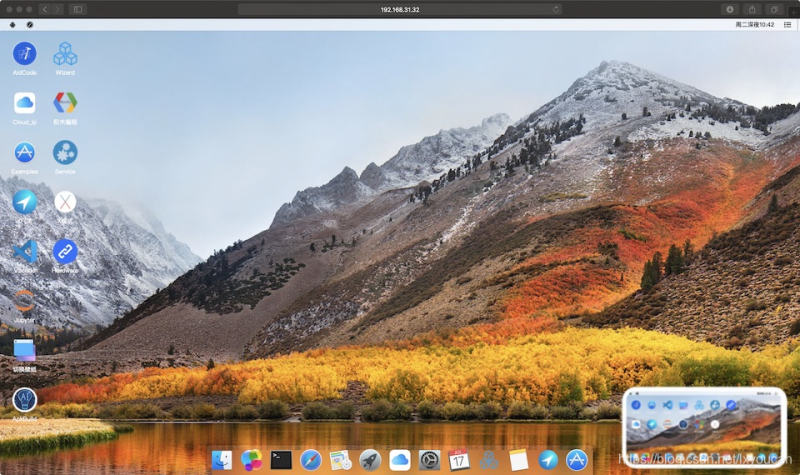Click the browser back button

pos(44,9)
